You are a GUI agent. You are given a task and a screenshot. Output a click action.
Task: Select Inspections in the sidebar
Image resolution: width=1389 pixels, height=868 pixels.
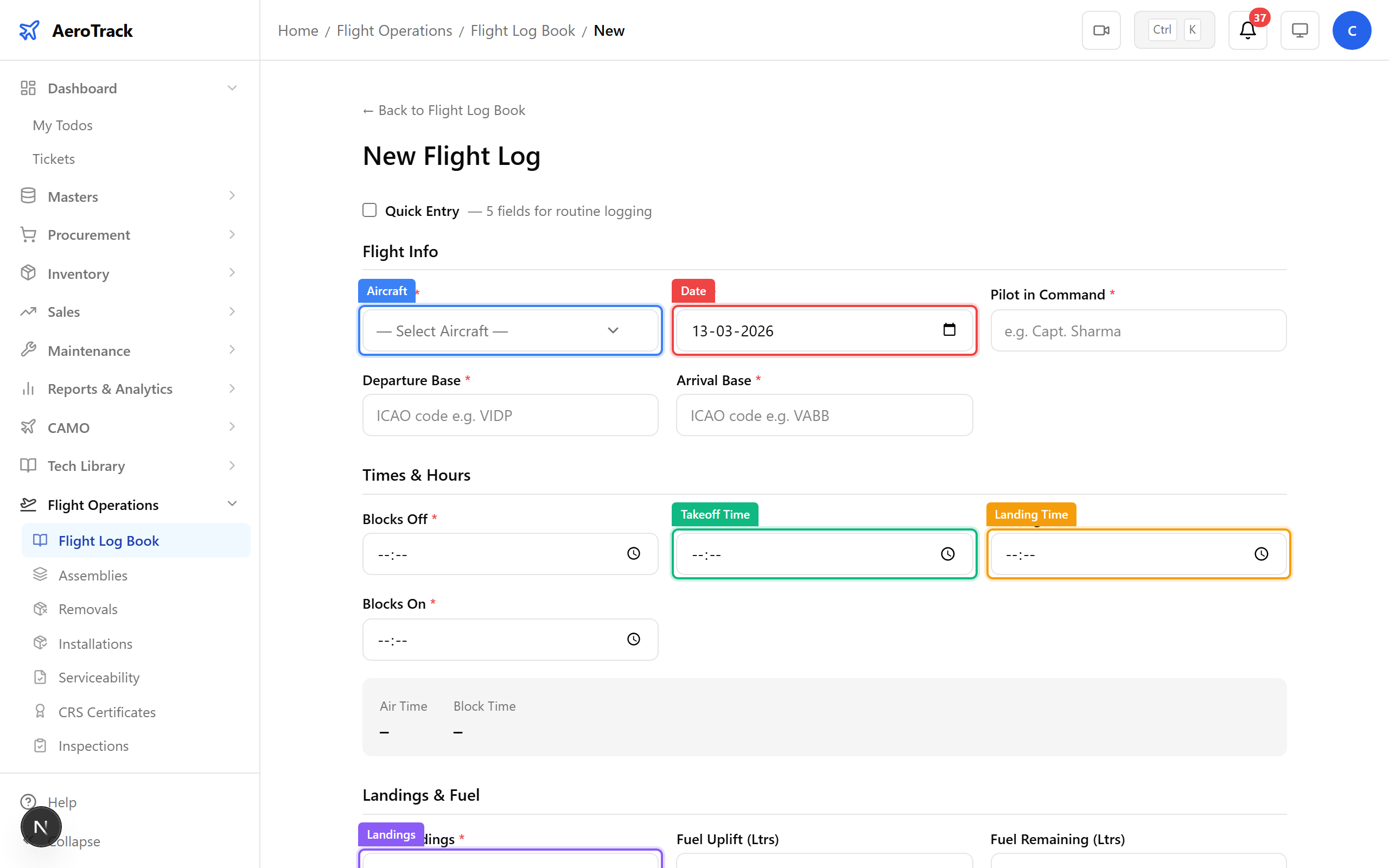[93, 745]
